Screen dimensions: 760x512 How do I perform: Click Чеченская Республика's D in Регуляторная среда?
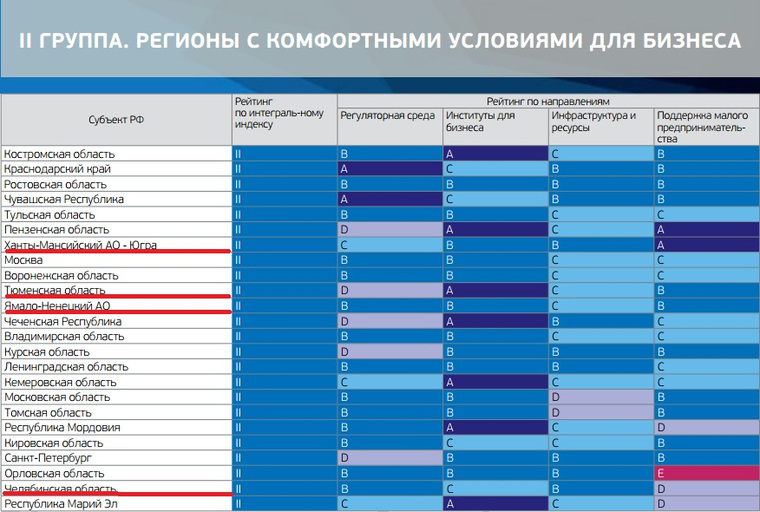click(390, 321)
